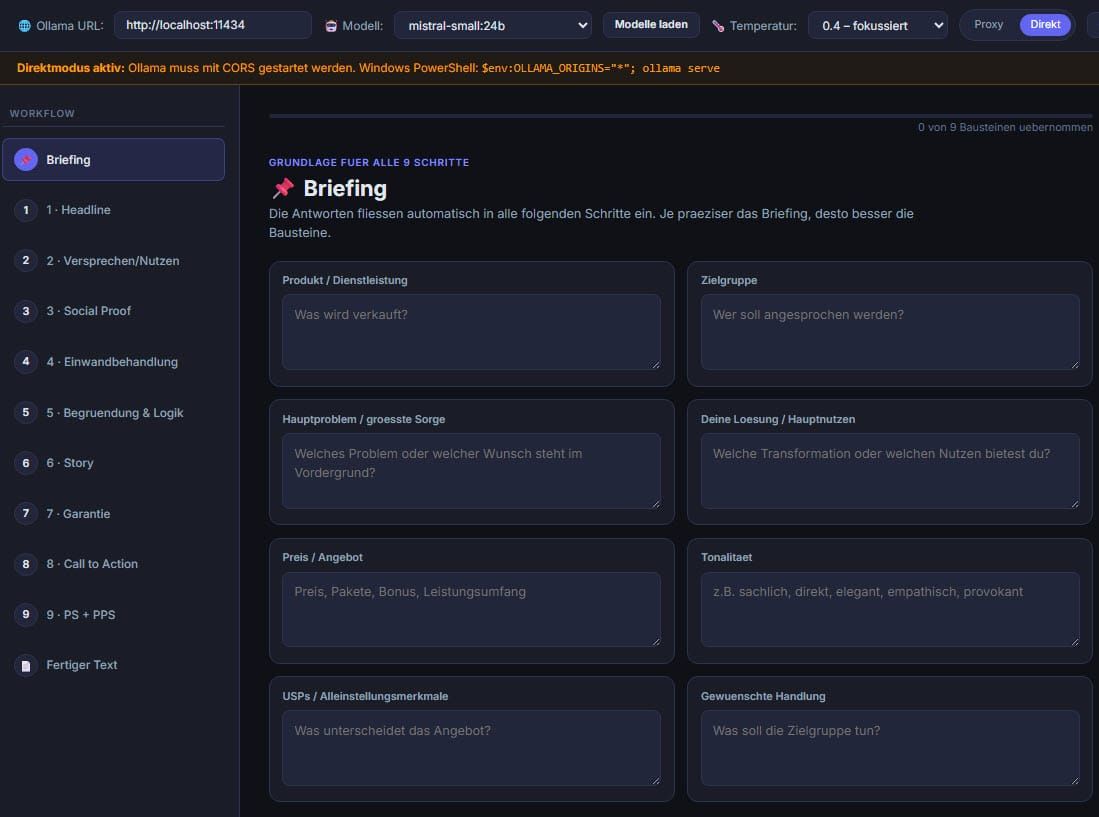Open the mistral-small:24b model dropdown
The height and width of the screenshot is (817, 1099).
coord(493,25)
